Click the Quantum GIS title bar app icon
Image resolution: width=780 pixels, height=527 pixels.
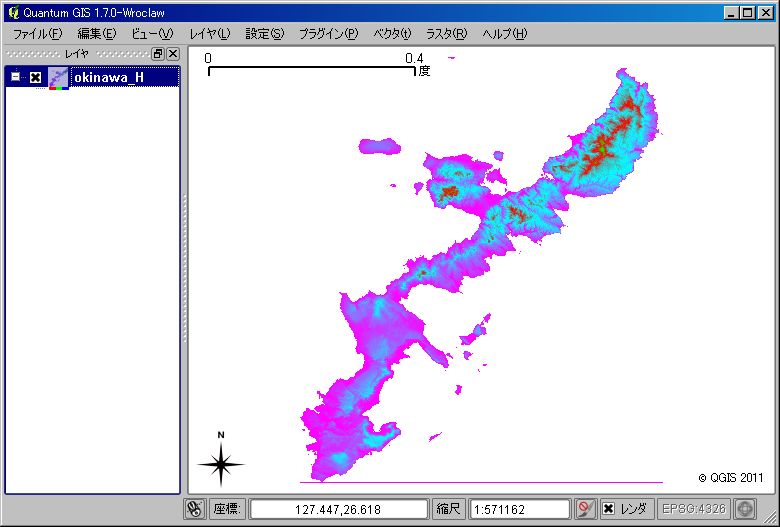13,12
